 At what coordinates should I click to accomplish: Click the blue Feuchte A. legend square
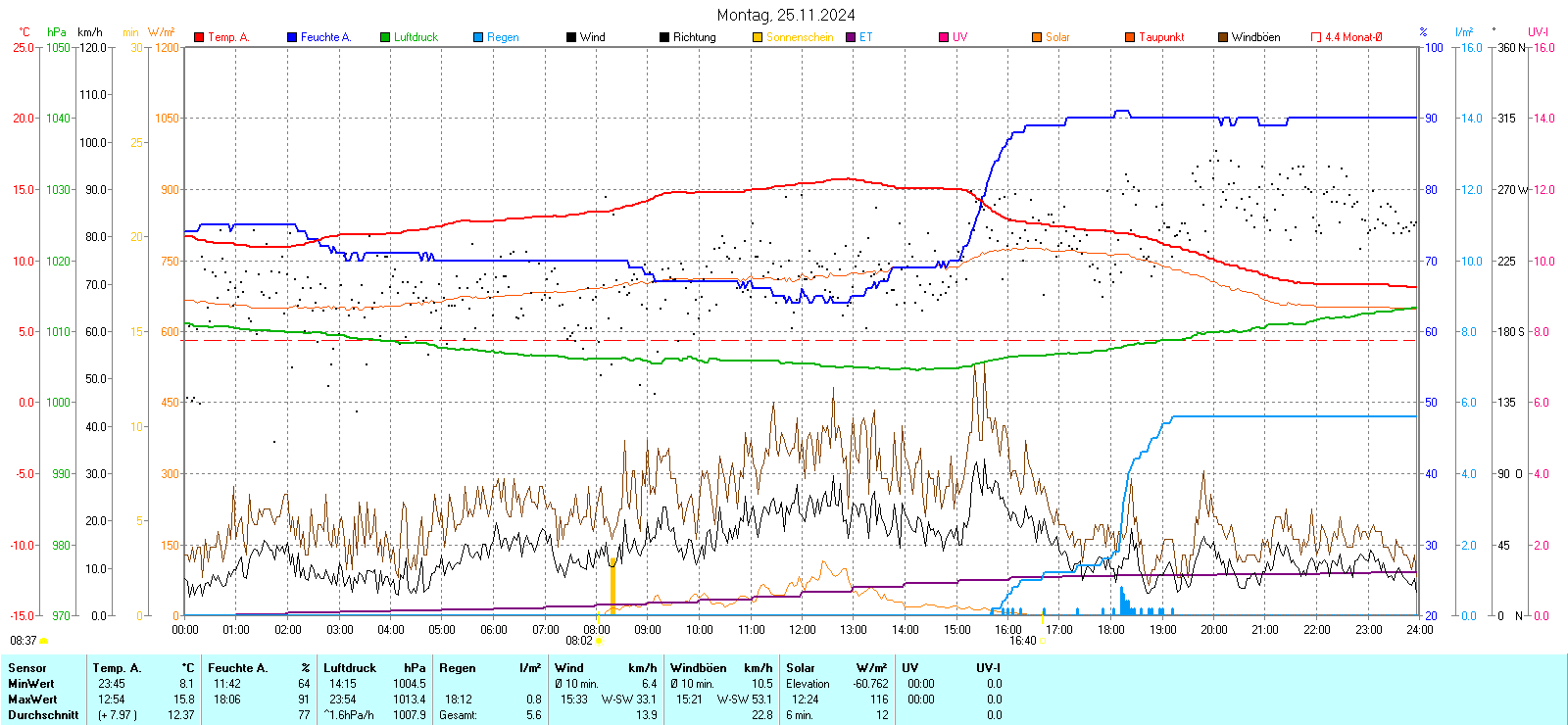click(292, 37)
